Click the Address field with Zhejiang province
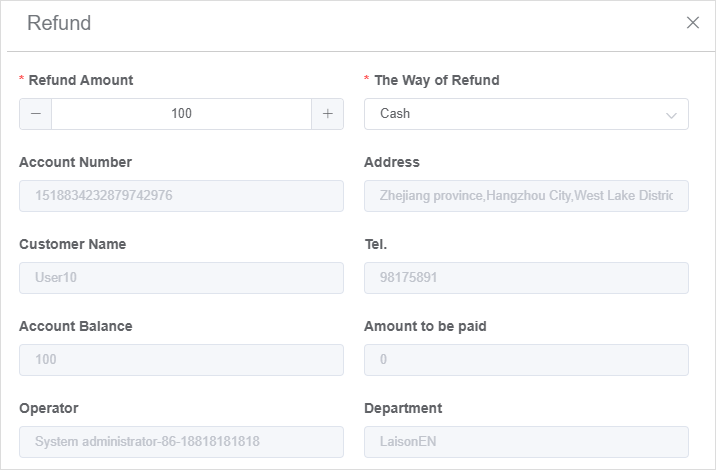Image resolution: width=716 pixels, height=470 pixels. [x=526, y=196]
